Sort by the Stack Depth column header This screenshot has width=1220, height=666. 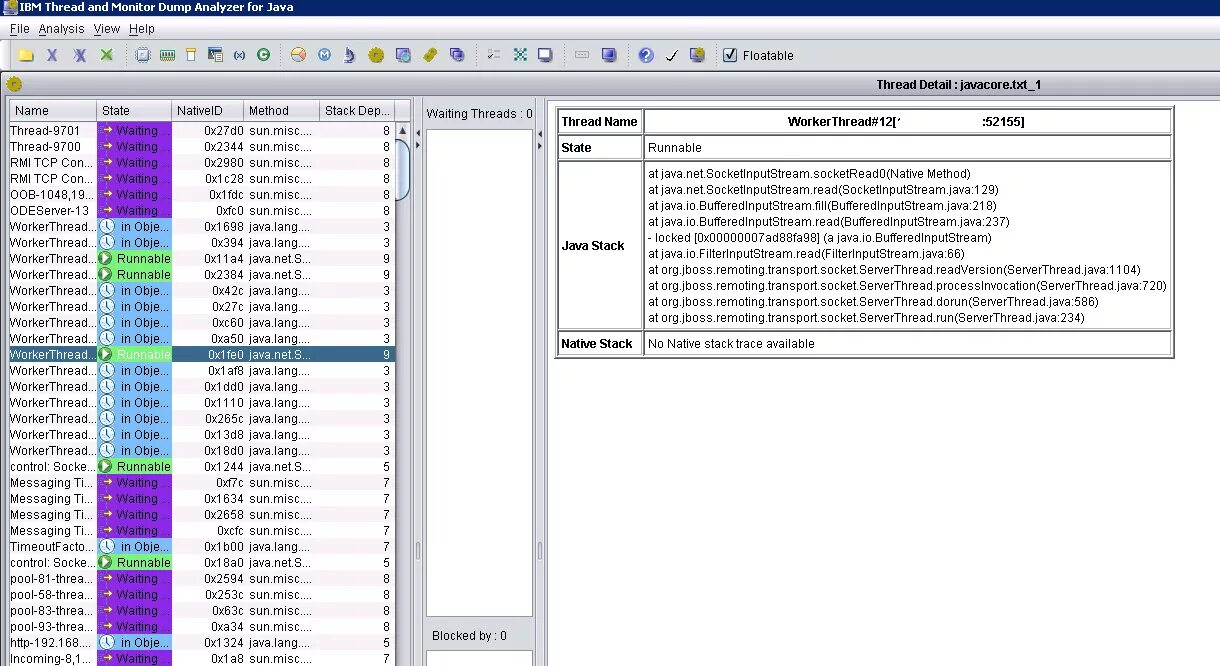[x=357, y=111]
